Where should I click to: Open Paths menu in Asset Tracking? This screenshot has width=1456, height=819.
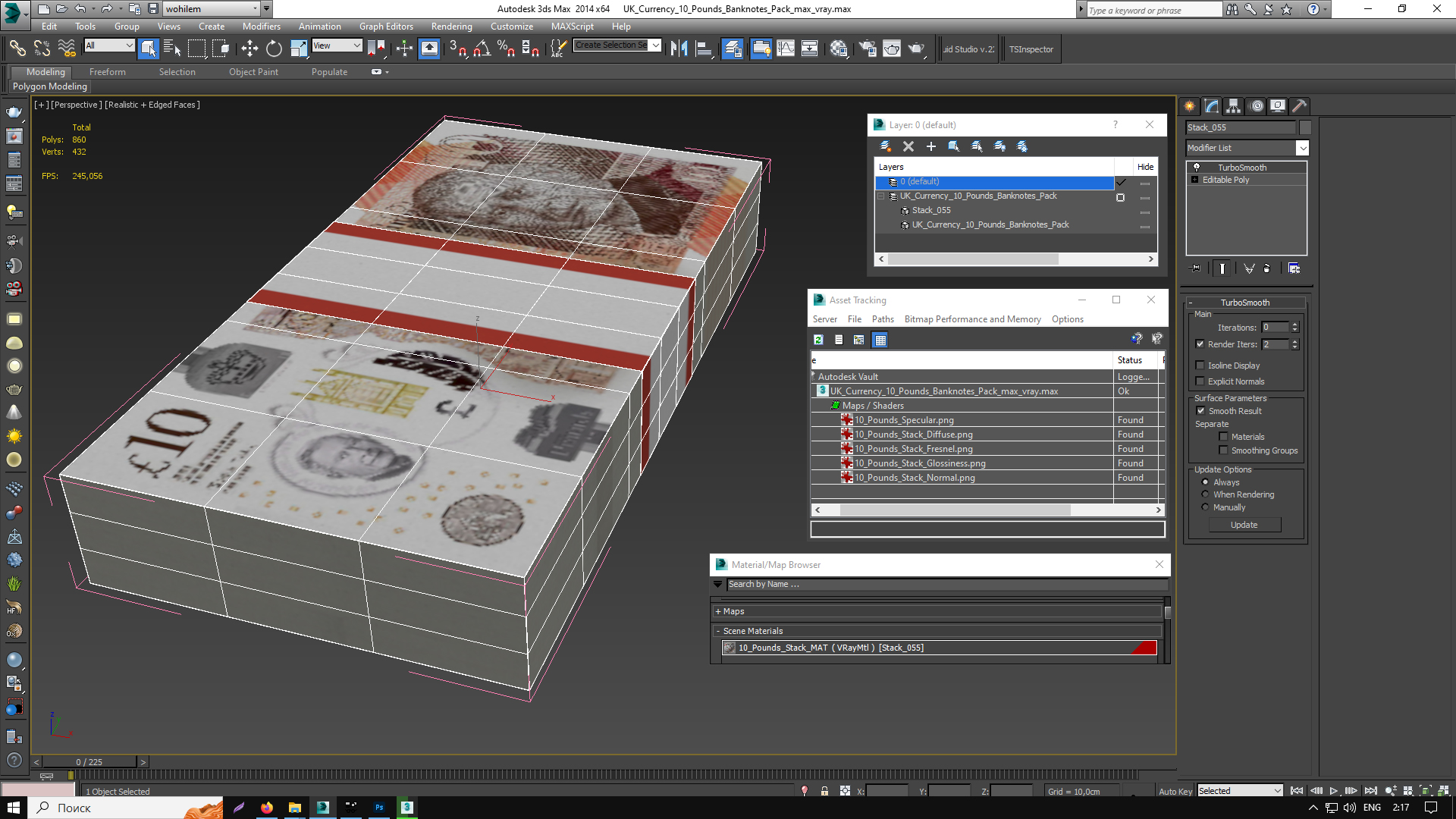pos(883,319)
